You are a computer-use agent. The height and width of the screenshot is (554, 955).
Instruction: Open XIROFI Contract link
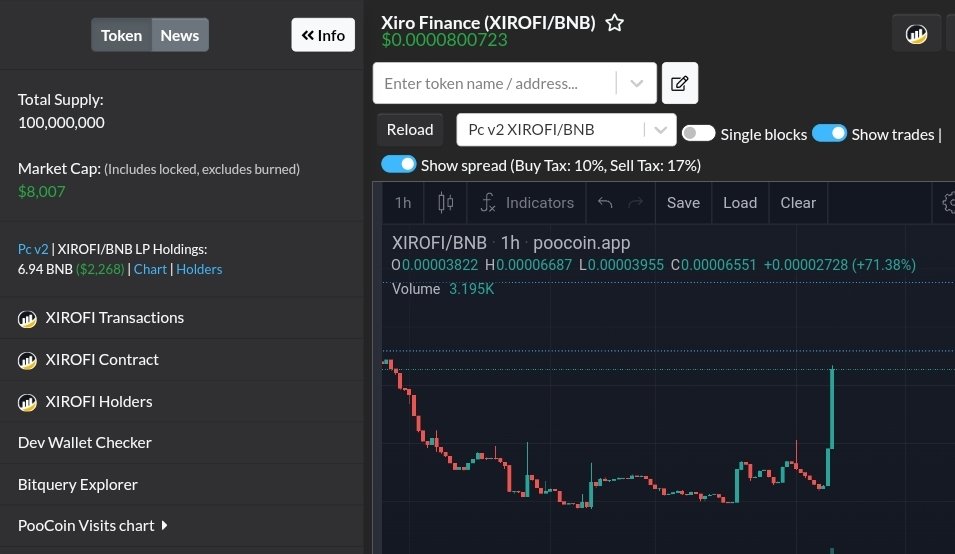click(x=102, y=360)
